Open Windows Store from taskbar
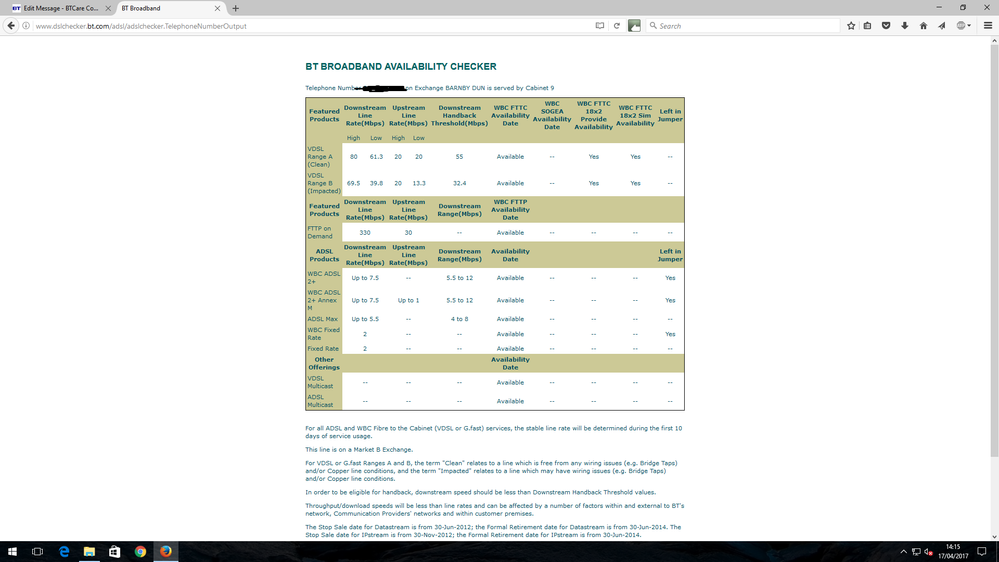The height and width of the screenshot is (562, 999). click(115, 551)
